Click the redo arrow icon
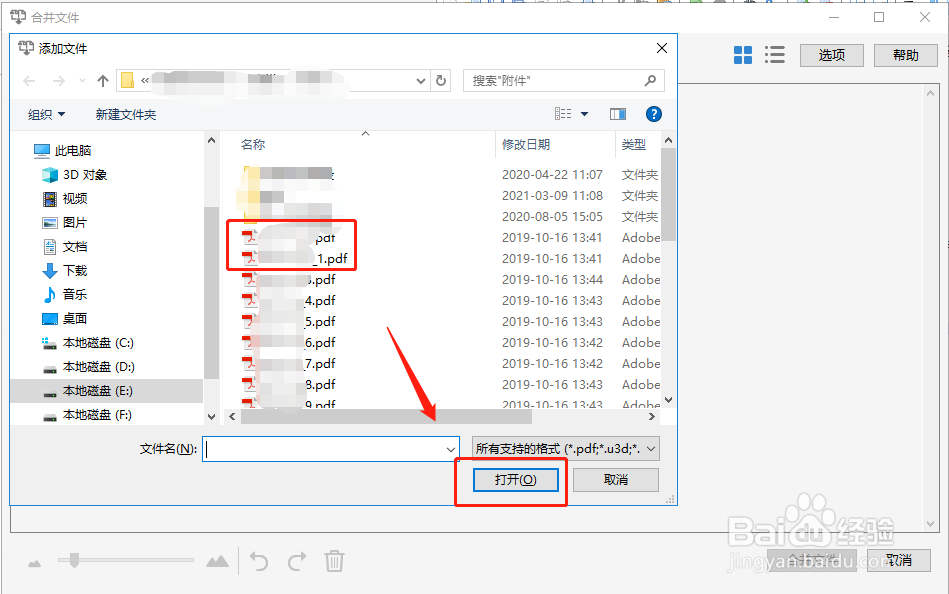Image resolution: width=949 pixels, height=594 pixels. coord(298,561)
